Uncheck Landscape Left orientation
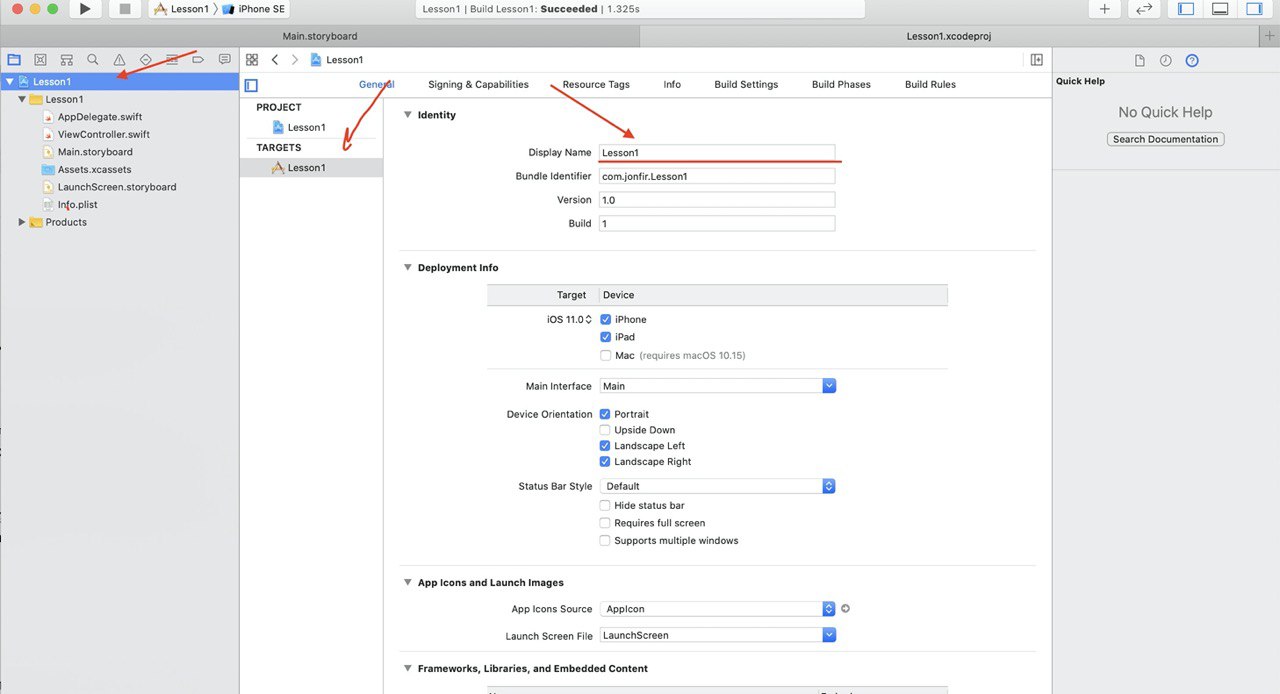This screenshot has width=1280, height=694. click(605, 446)
